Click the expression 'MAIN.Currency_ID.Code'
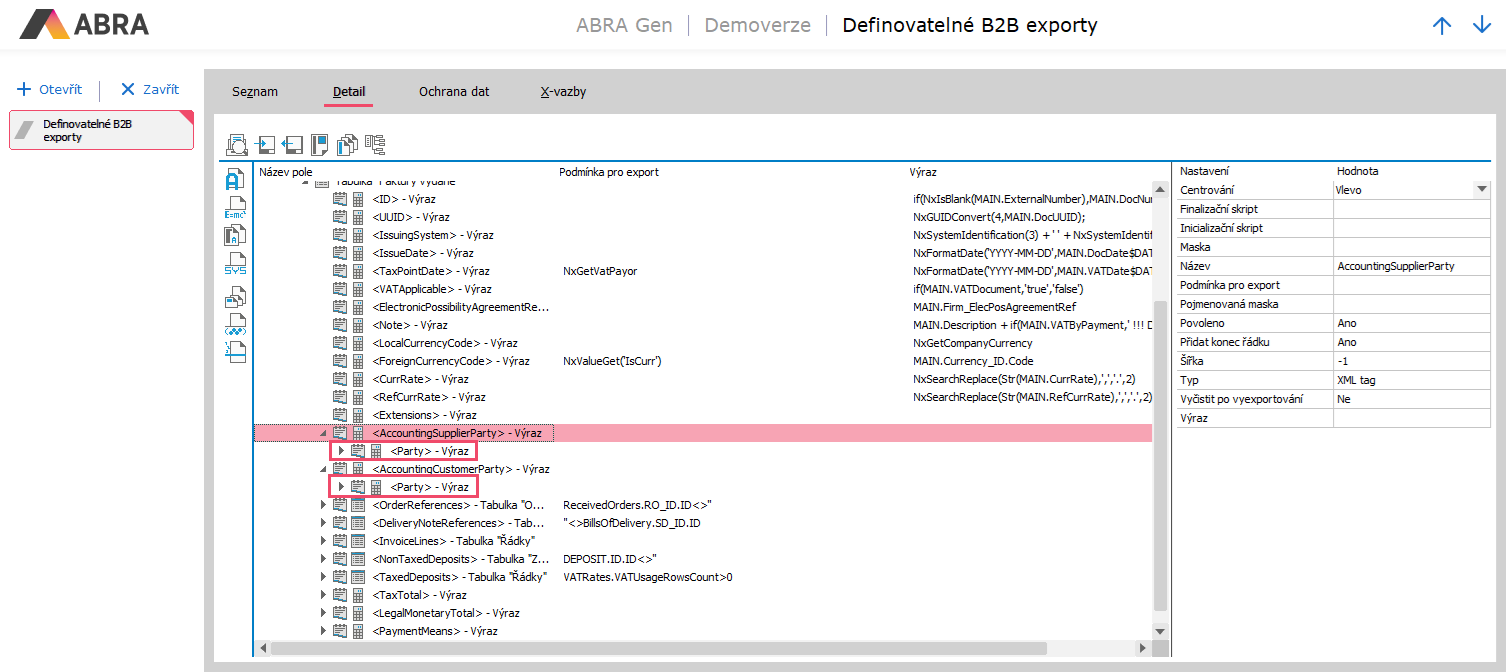Viewport: 1506px width, 672px height. click(x=973, y=361)
